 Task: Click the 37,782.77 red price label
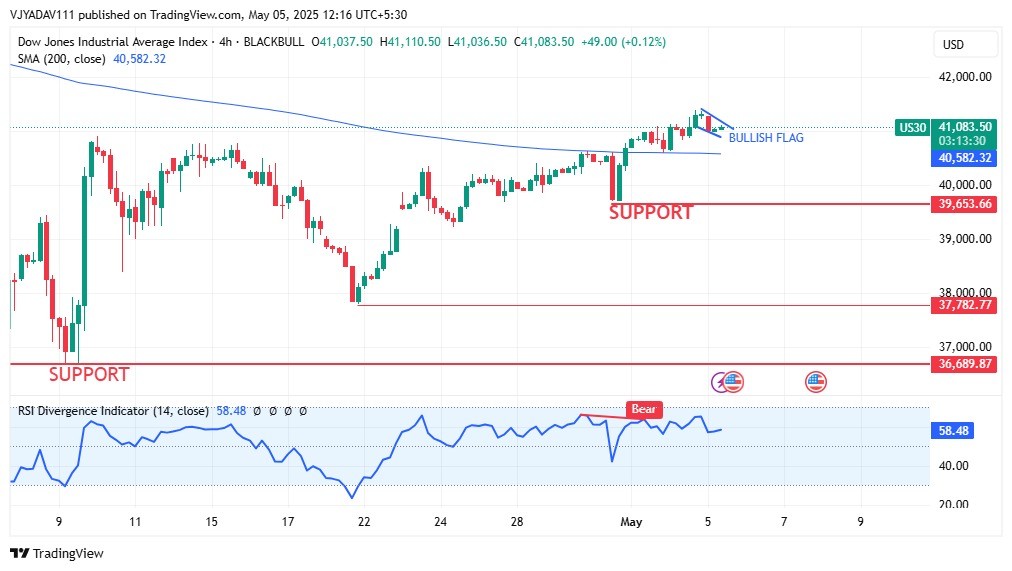[x=965, y=305]
